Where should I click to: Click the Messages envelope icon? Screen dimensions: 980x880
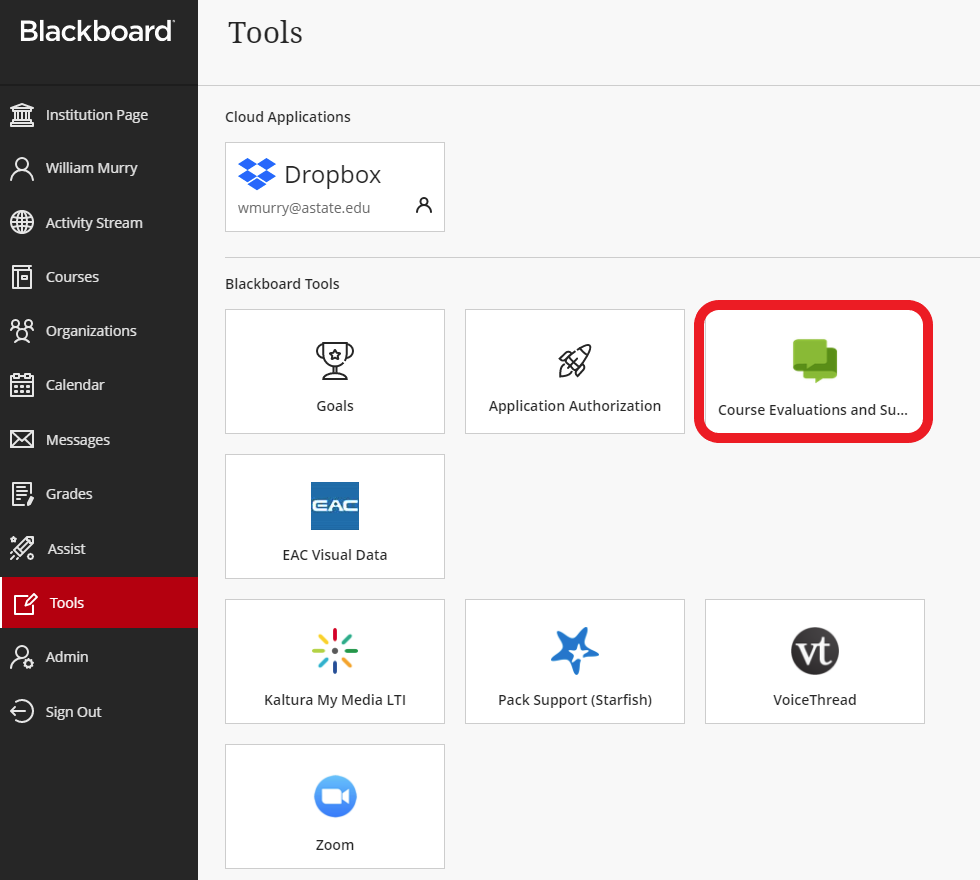pyautogui.click(x=22, y=439)
